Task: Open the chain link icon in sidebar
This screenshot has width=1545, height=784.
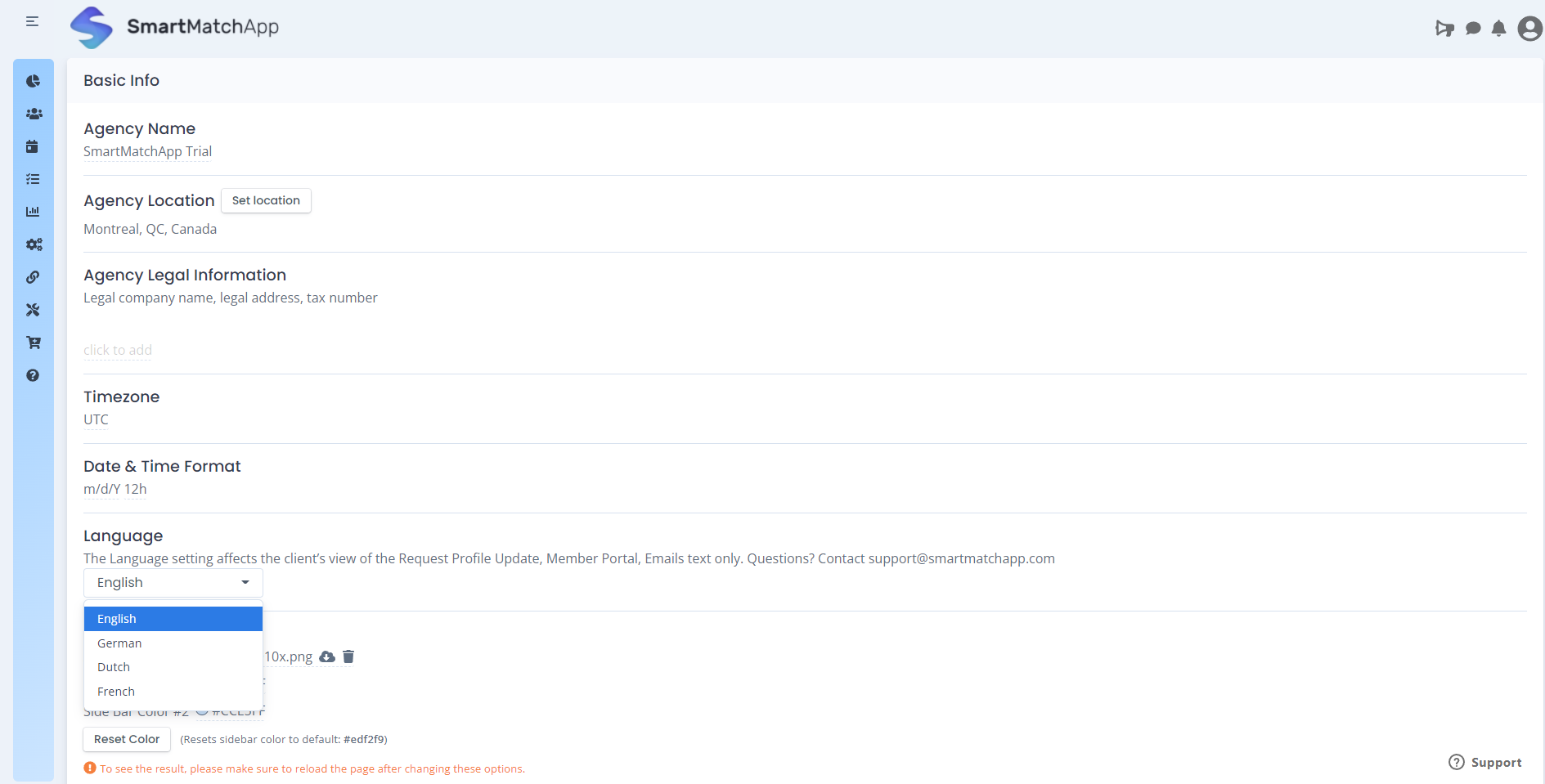Action: point(33,277)
